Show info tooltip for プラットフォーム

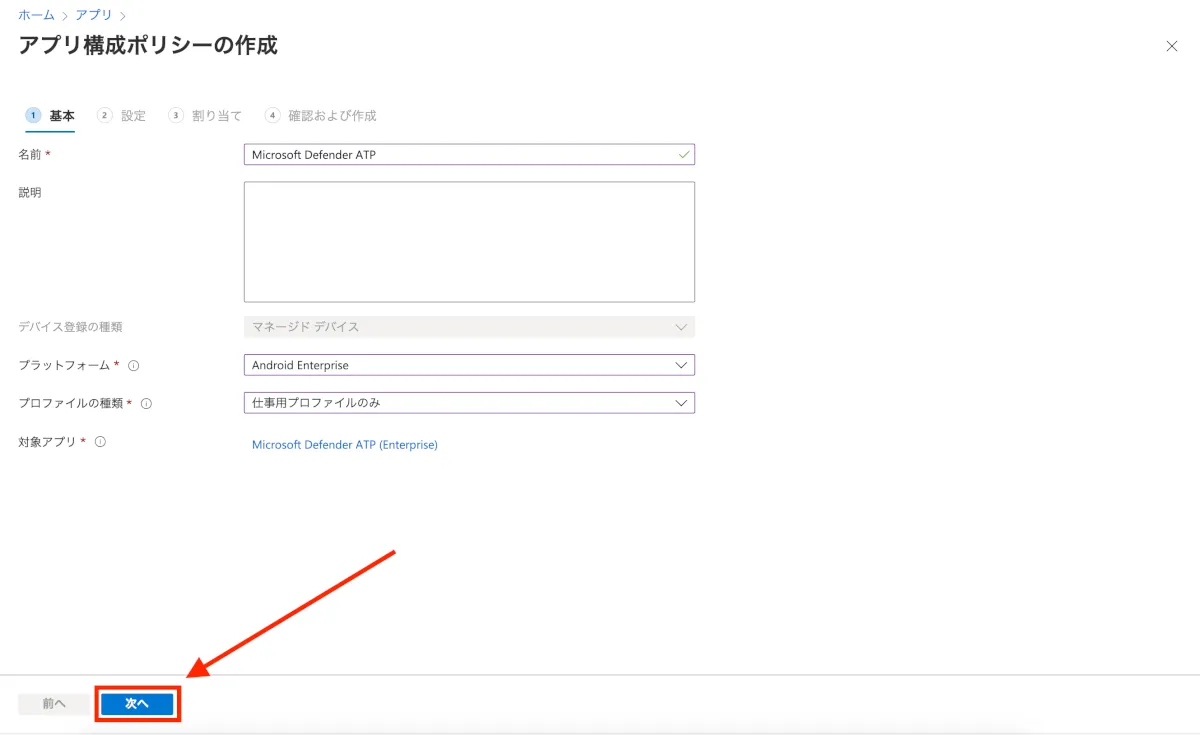(x=134, y=366)
